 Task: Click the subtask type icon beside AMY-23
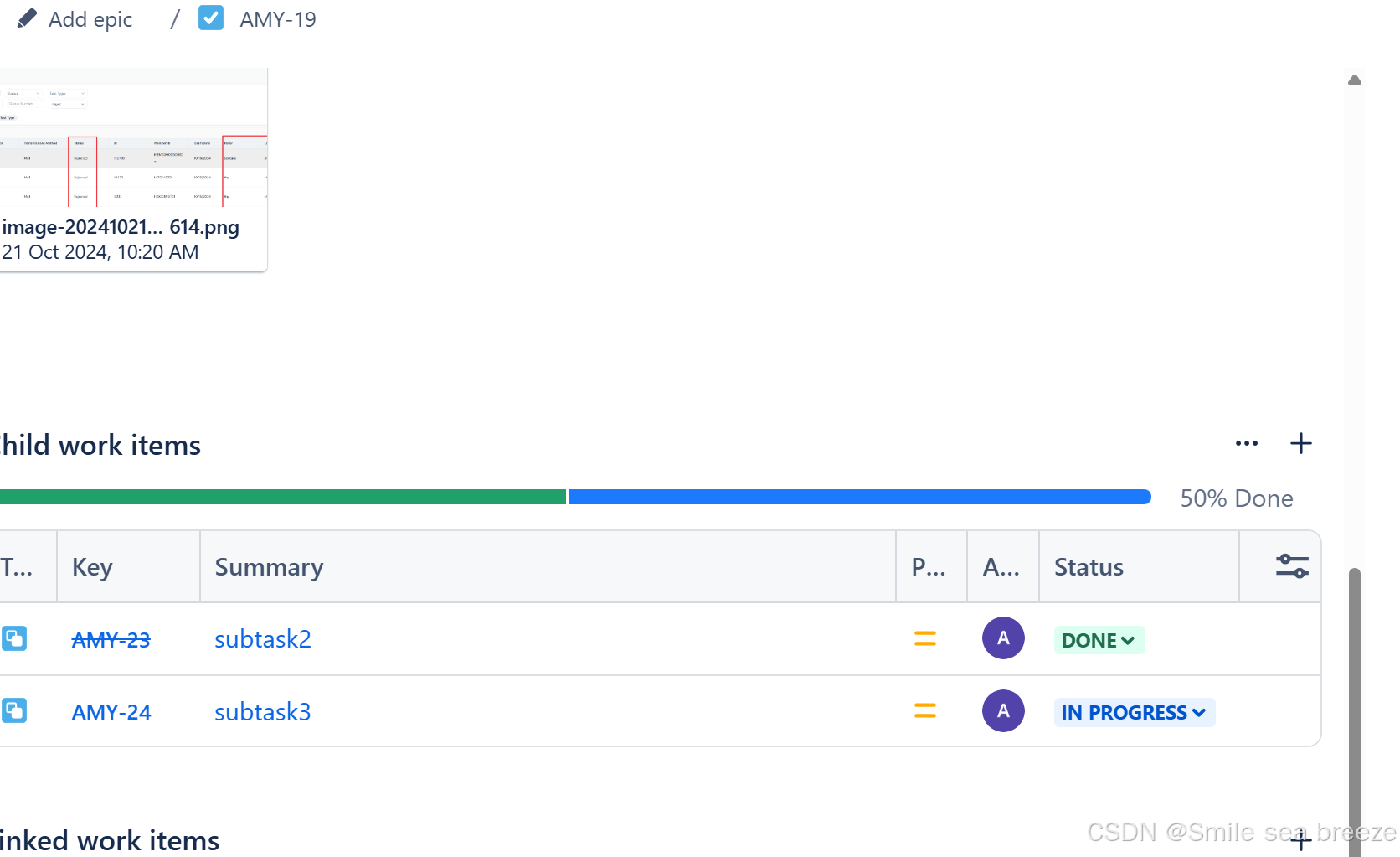14,638
